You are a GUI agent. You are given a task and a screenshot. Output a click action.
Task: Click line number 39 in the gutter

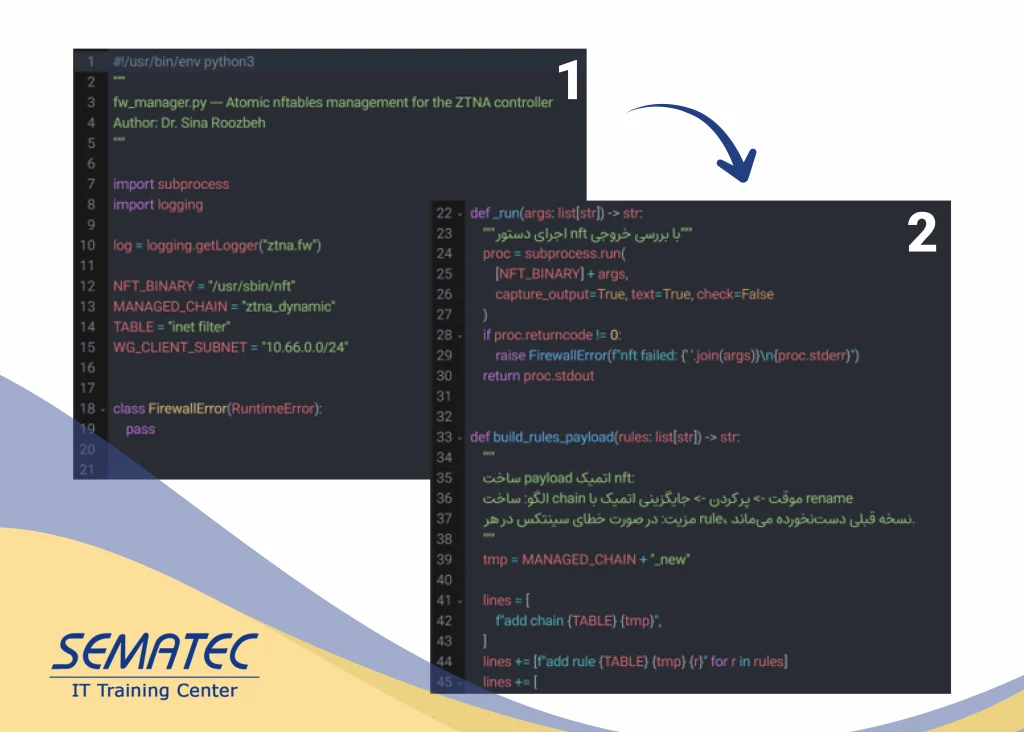coord(444,560)
